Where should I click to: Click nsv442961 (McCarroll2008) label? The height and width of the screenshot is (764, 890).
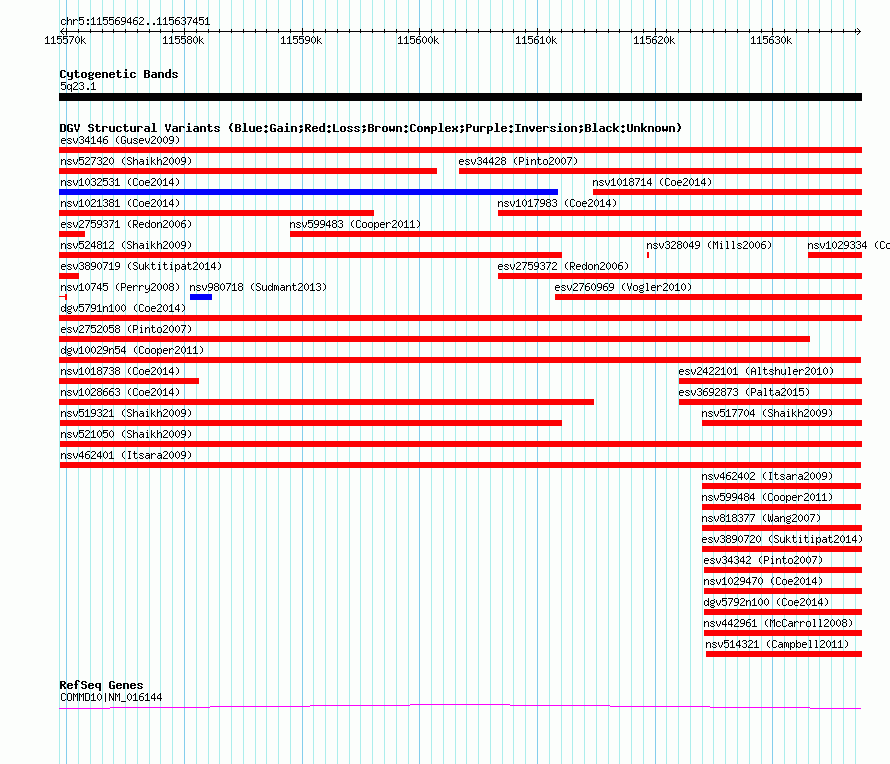[779, 623]
